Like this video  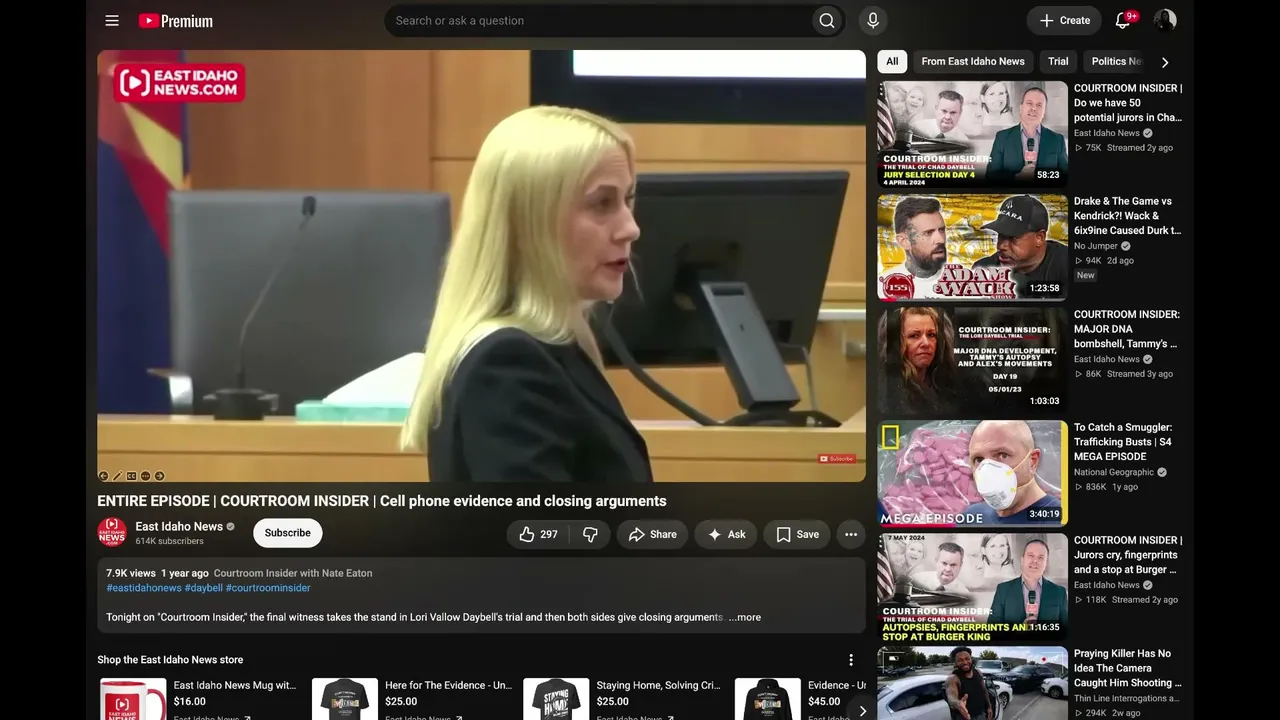coord(539,534)
